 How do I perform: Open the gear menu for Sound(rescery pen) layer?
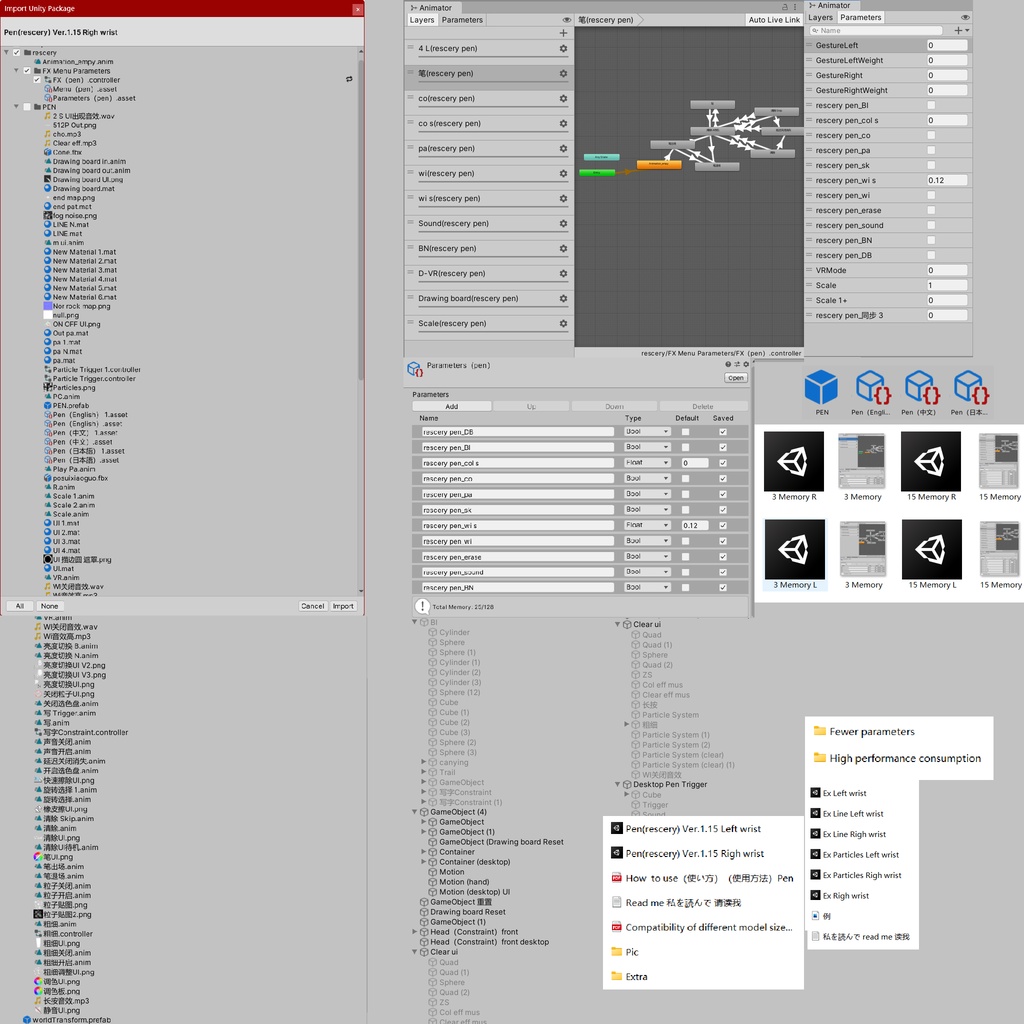(x=561, y=222)
